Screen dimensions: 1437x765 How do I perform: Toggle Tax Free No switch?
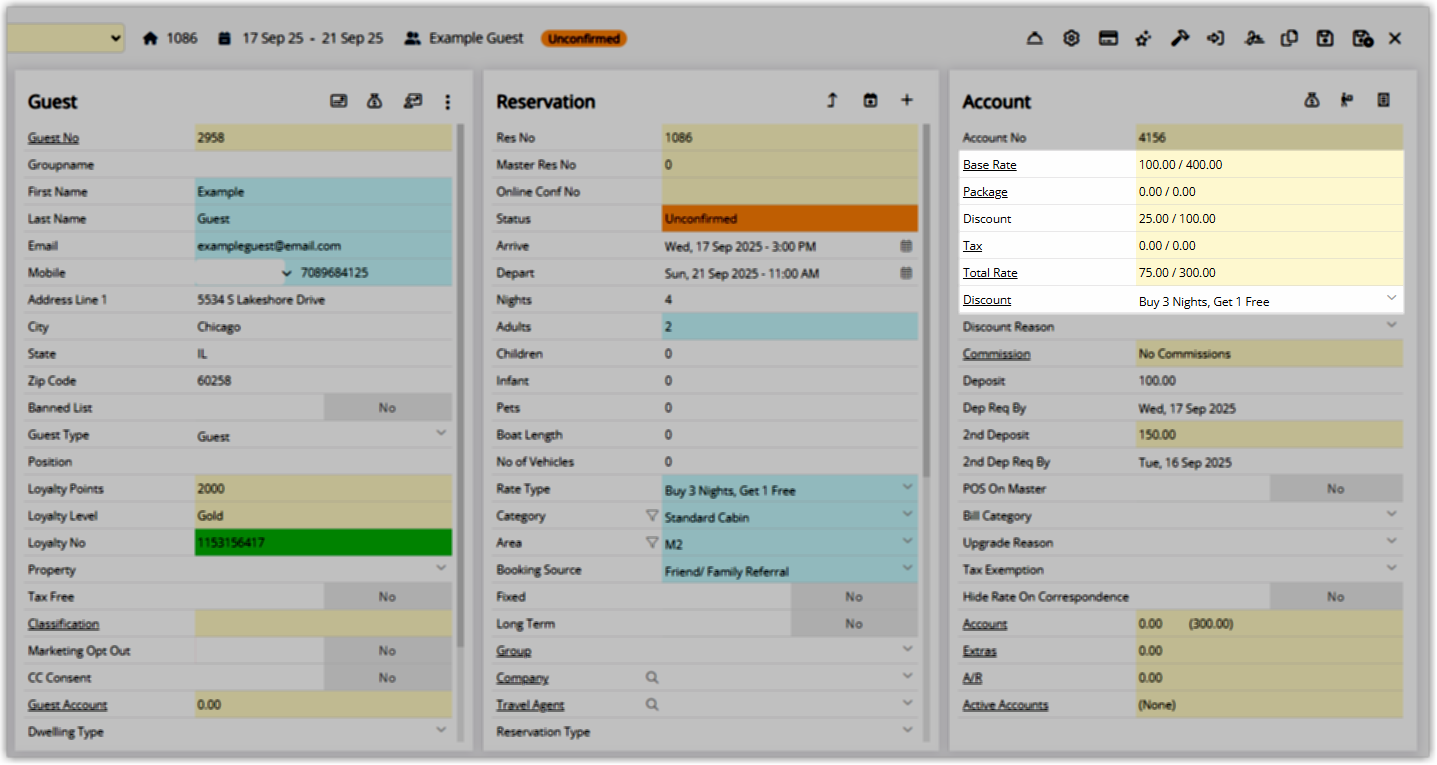[388, 597]
